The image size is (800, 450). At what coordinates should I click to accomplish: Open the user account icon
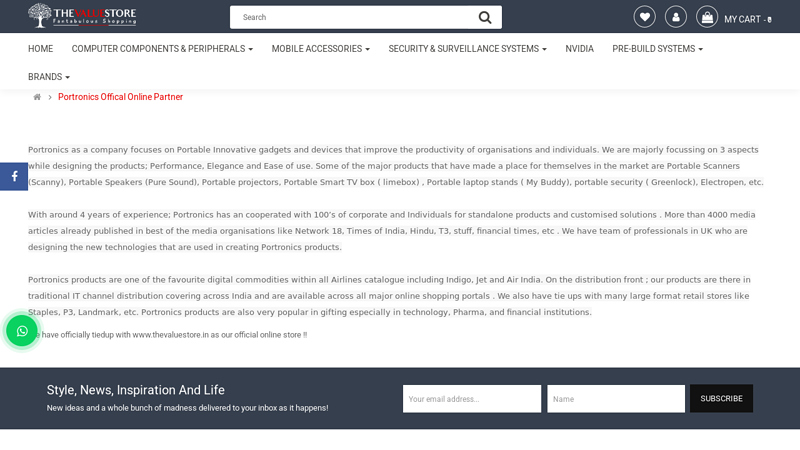click(x=676, y=17)
